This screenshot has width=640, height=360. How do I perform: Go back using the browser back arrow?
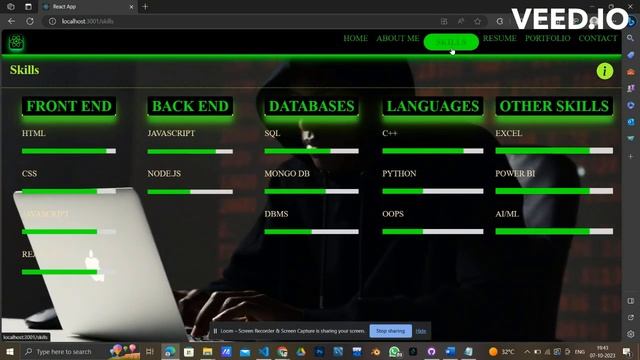tap(11, 21)
